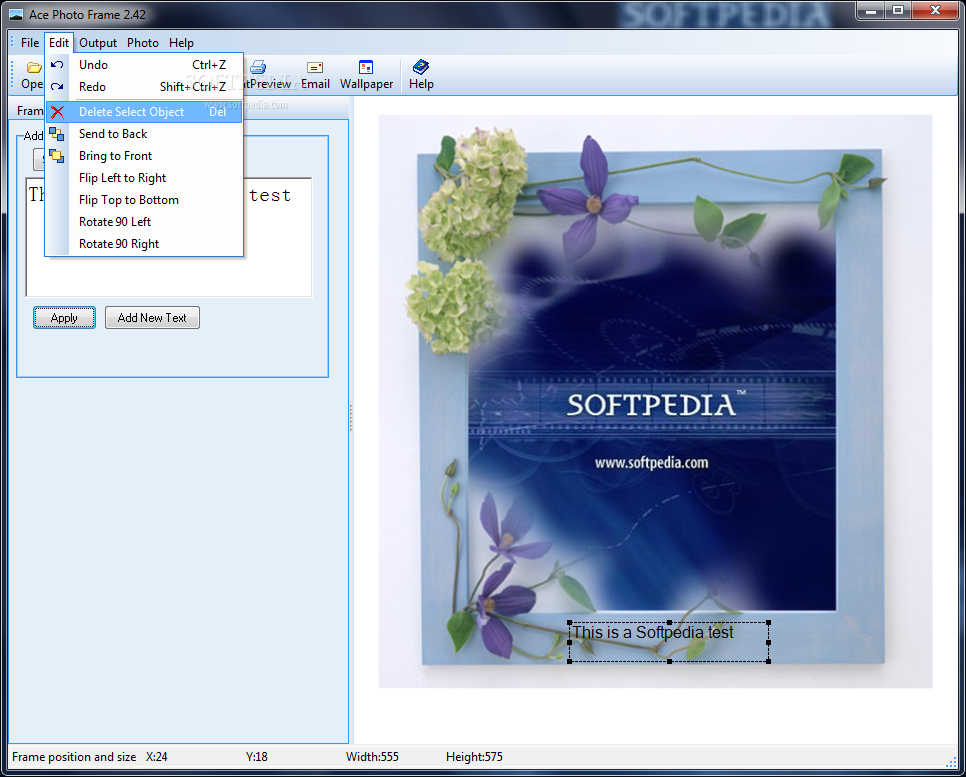Click the Bring to Front icon
Image resolution: width=966 pixels, height=777 pixels.
(x=57, y=156)
